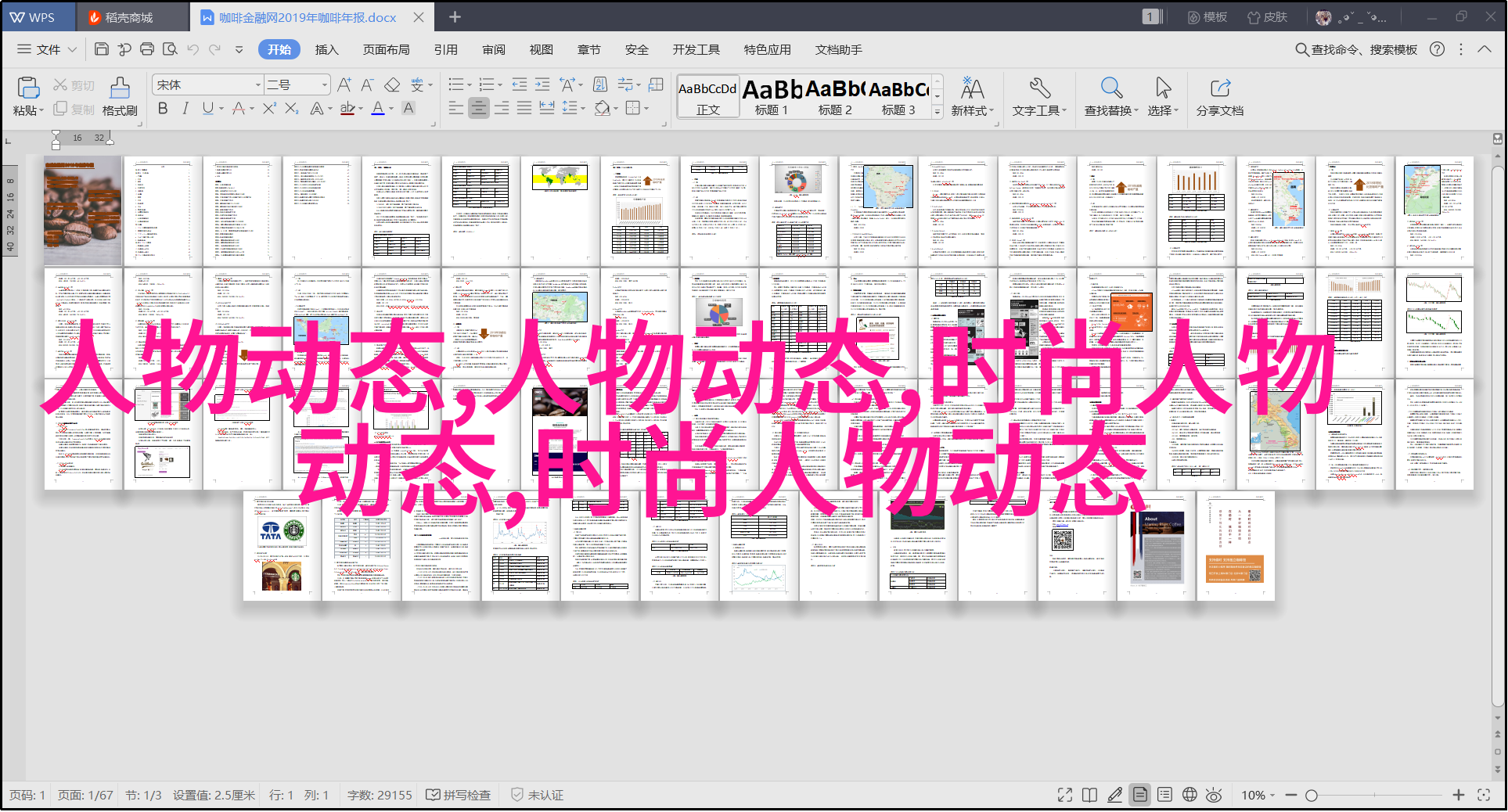Viewport: 1508px width, 812px height.
Task: Click the 拼写检查 spell check button
Action: (x=459, y=795)
